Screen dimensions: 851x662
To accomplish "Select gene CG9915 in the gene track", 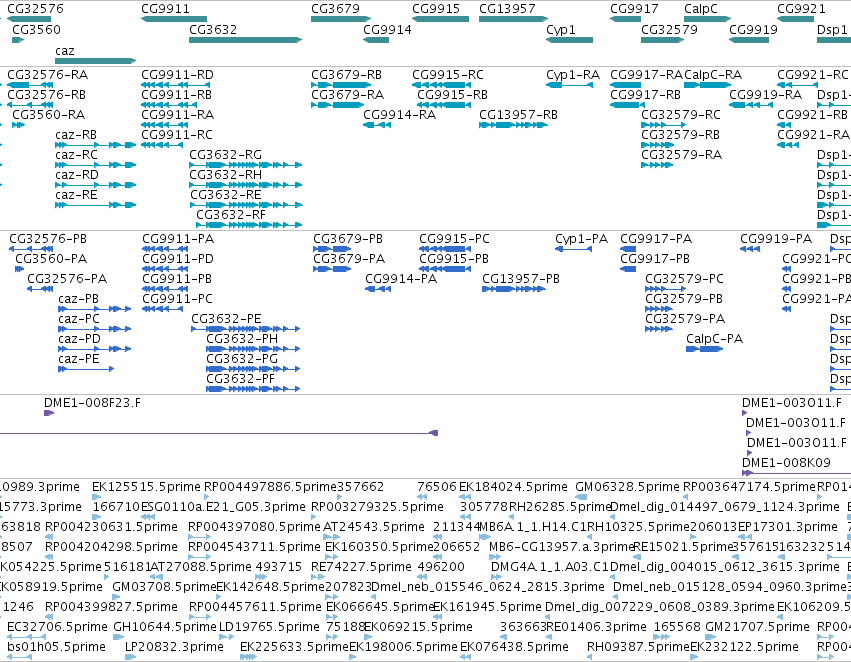I will [x=436, y=9].
